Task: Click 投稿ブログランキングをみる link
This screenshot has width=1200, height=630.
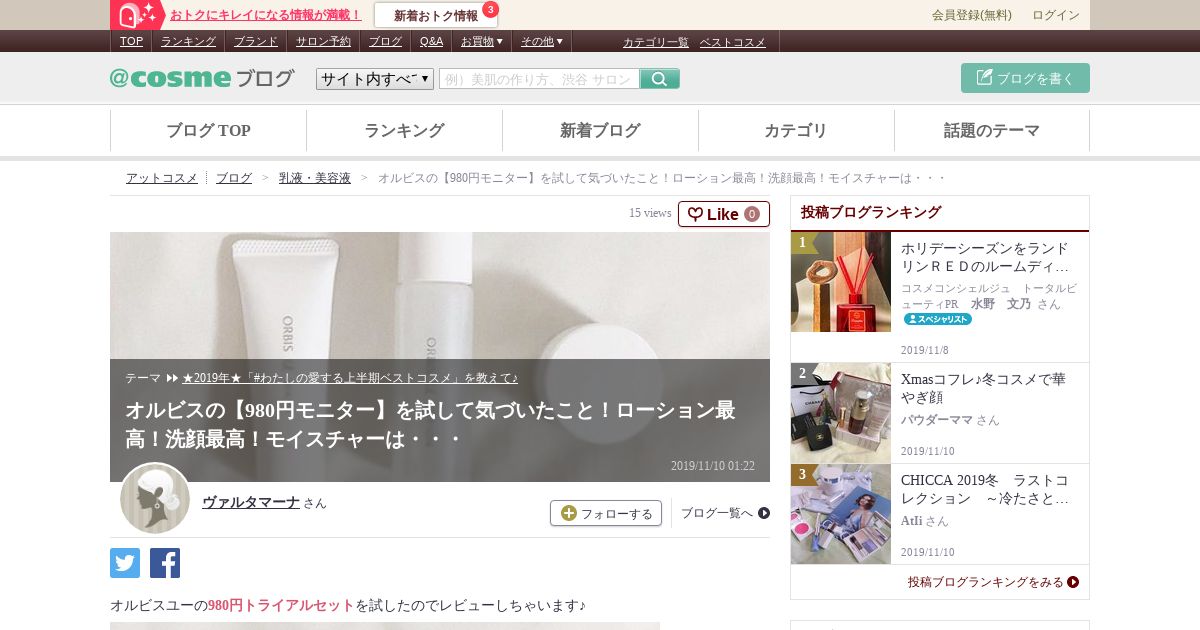Action: coord(993,582)
